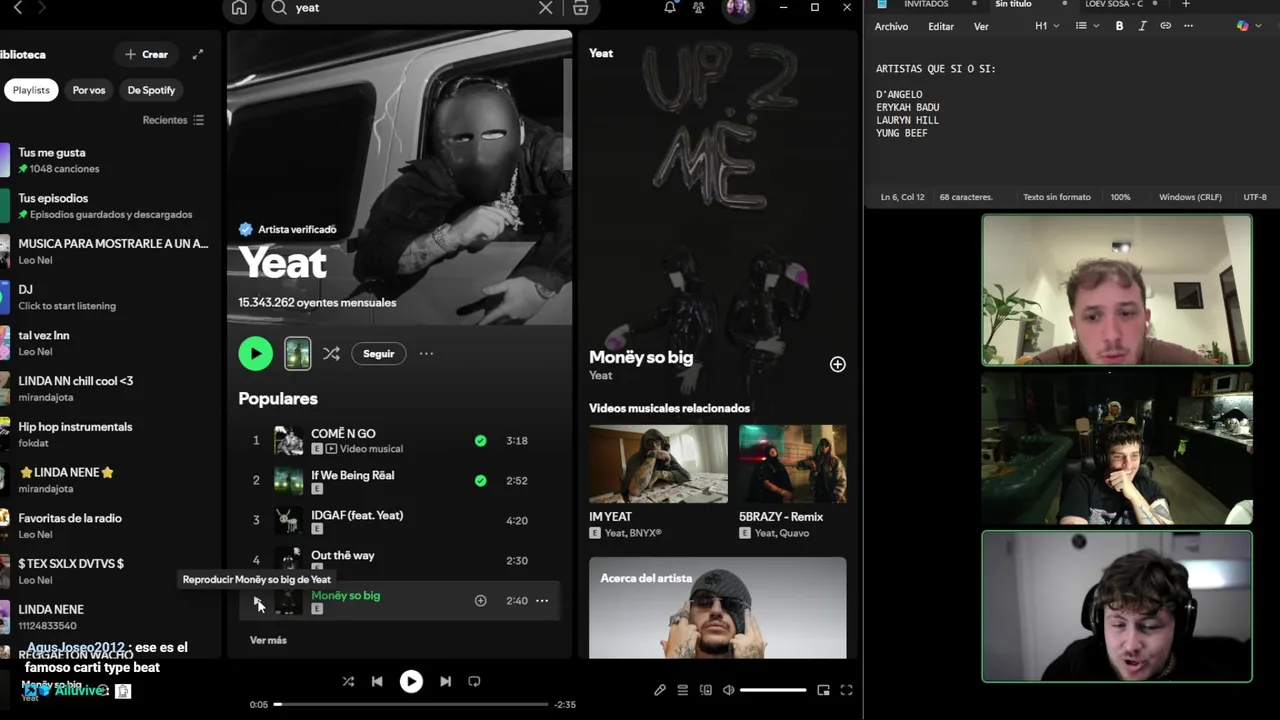Open the 100% zoom status in Notepad
Screen dimensions: 1280x720
pos(1120,197)
